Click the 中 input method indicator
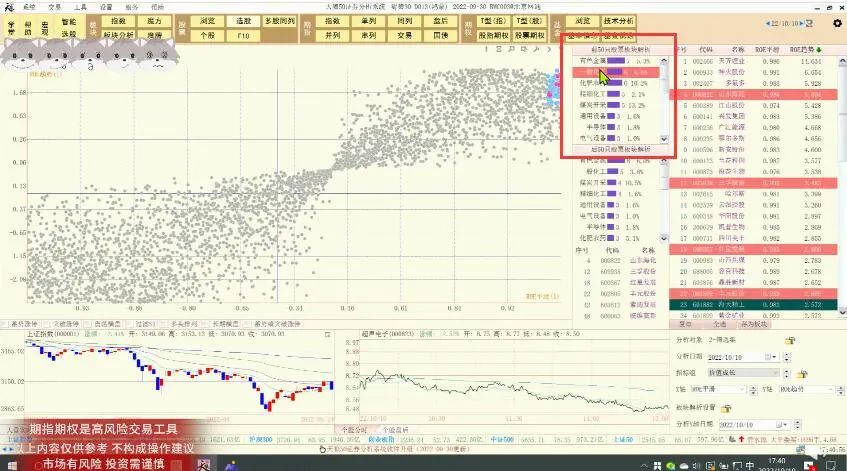 pyautogui.click(x=749, y=466)
